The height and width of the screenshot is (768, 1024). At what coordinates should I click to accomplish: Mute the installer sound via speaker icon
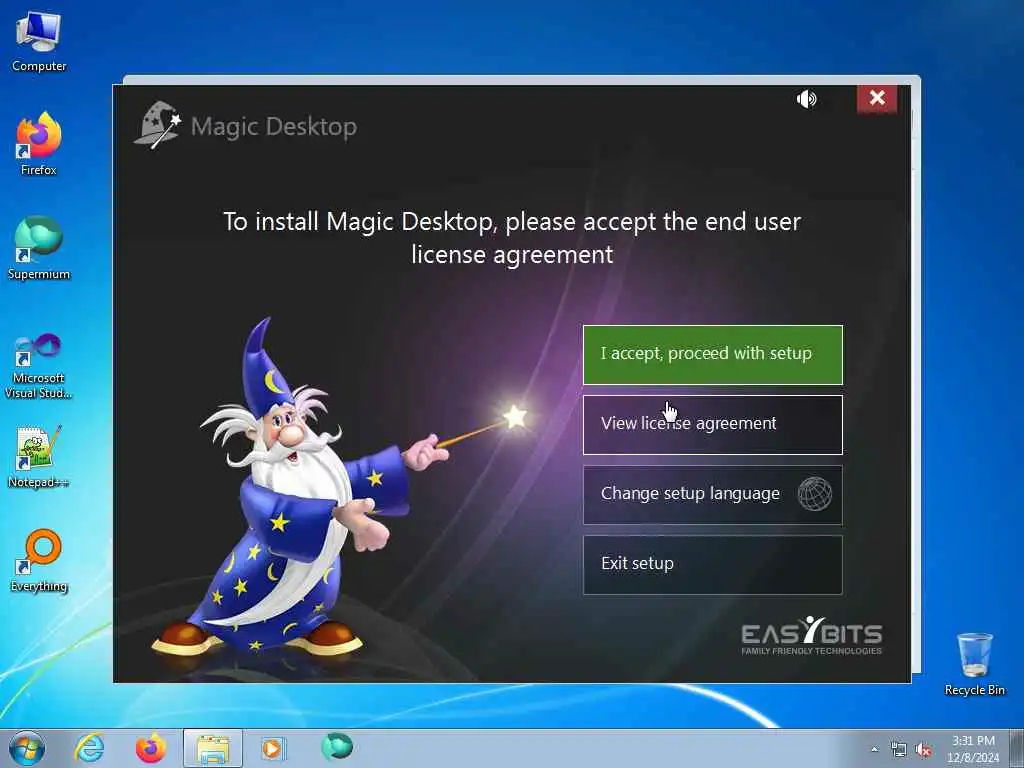tap(807, 99)
